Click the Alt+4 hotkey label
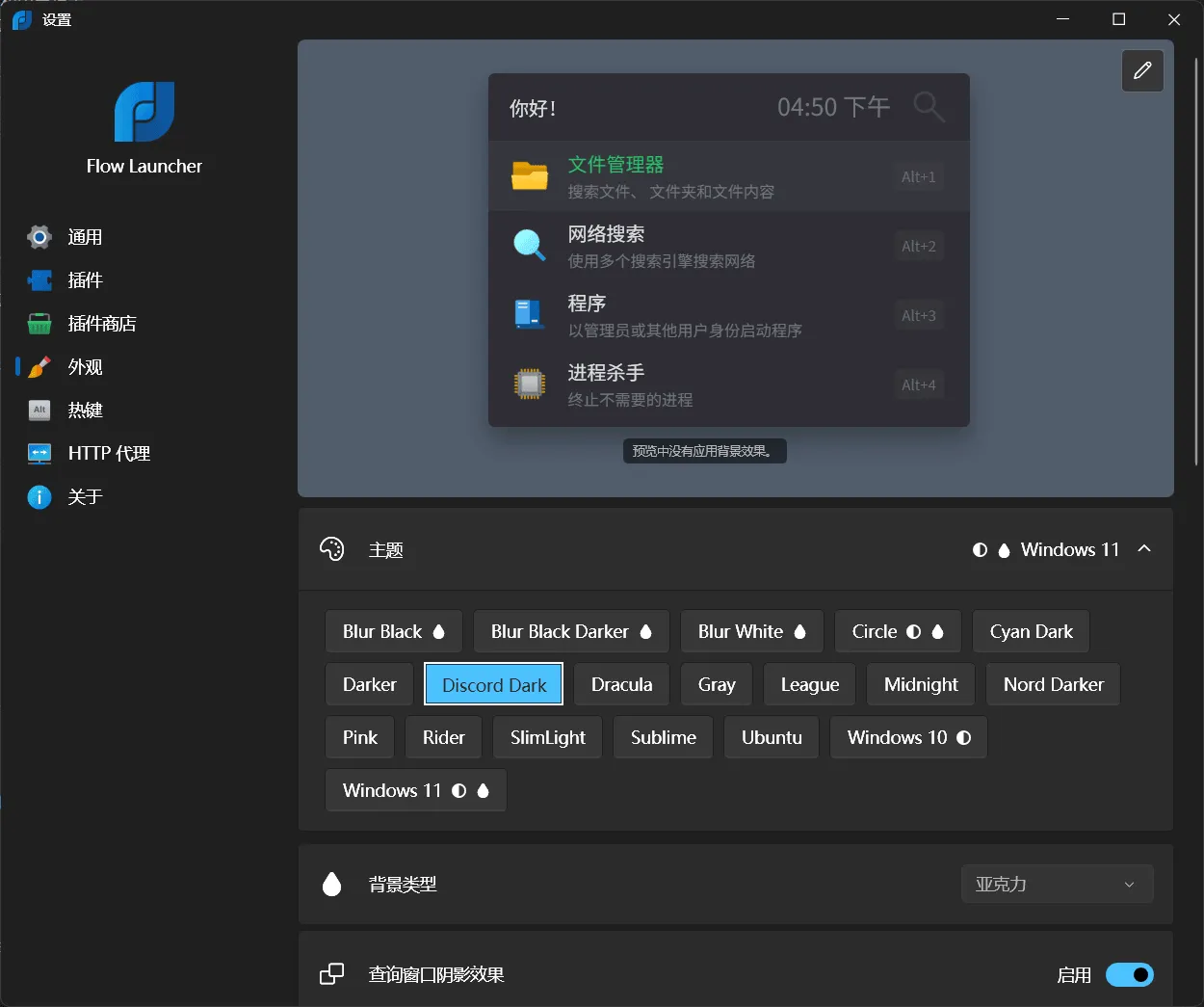Viewport: 1204px width, 1007px height. pos(918,384)
